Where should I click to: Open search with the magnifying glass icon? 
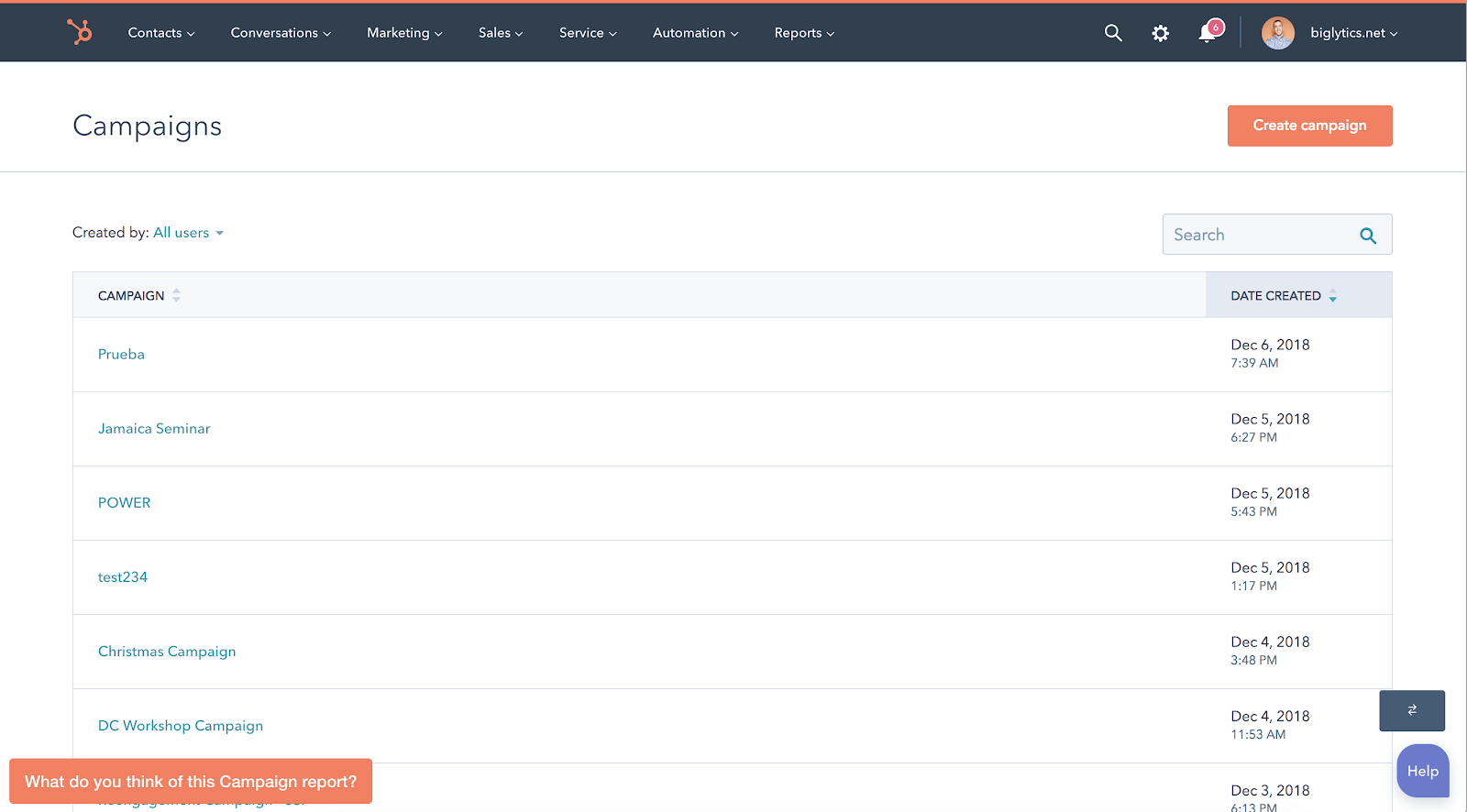tap(1113, 33)
